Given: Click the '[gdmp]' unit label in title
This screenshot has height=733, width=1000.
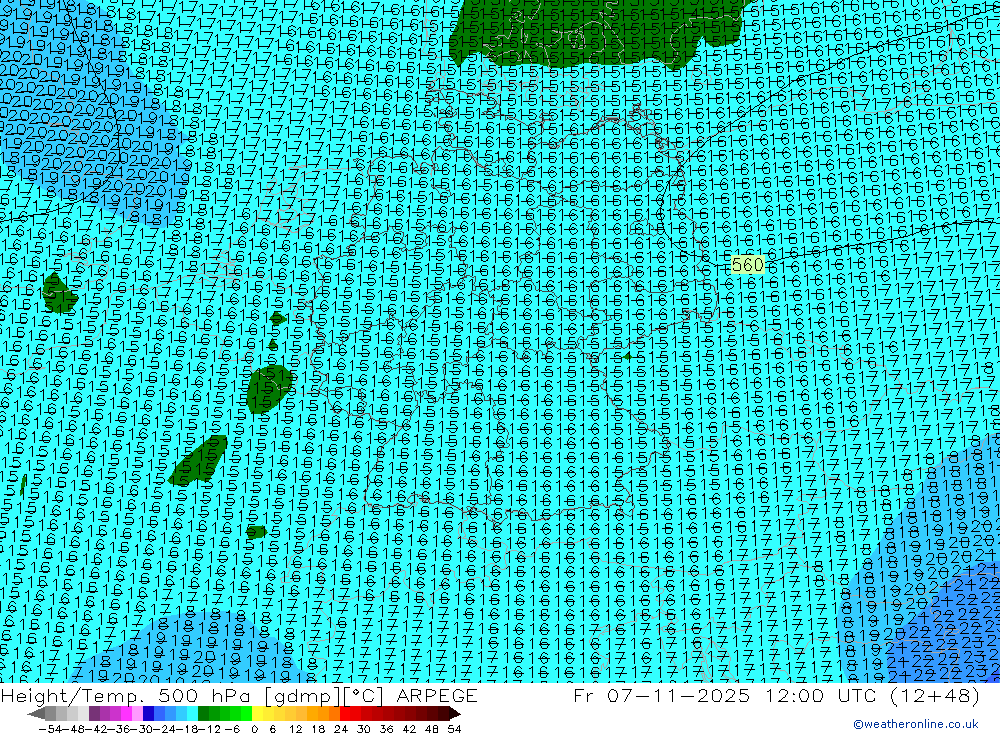Looking at the screenshot, I should [303, 695].
